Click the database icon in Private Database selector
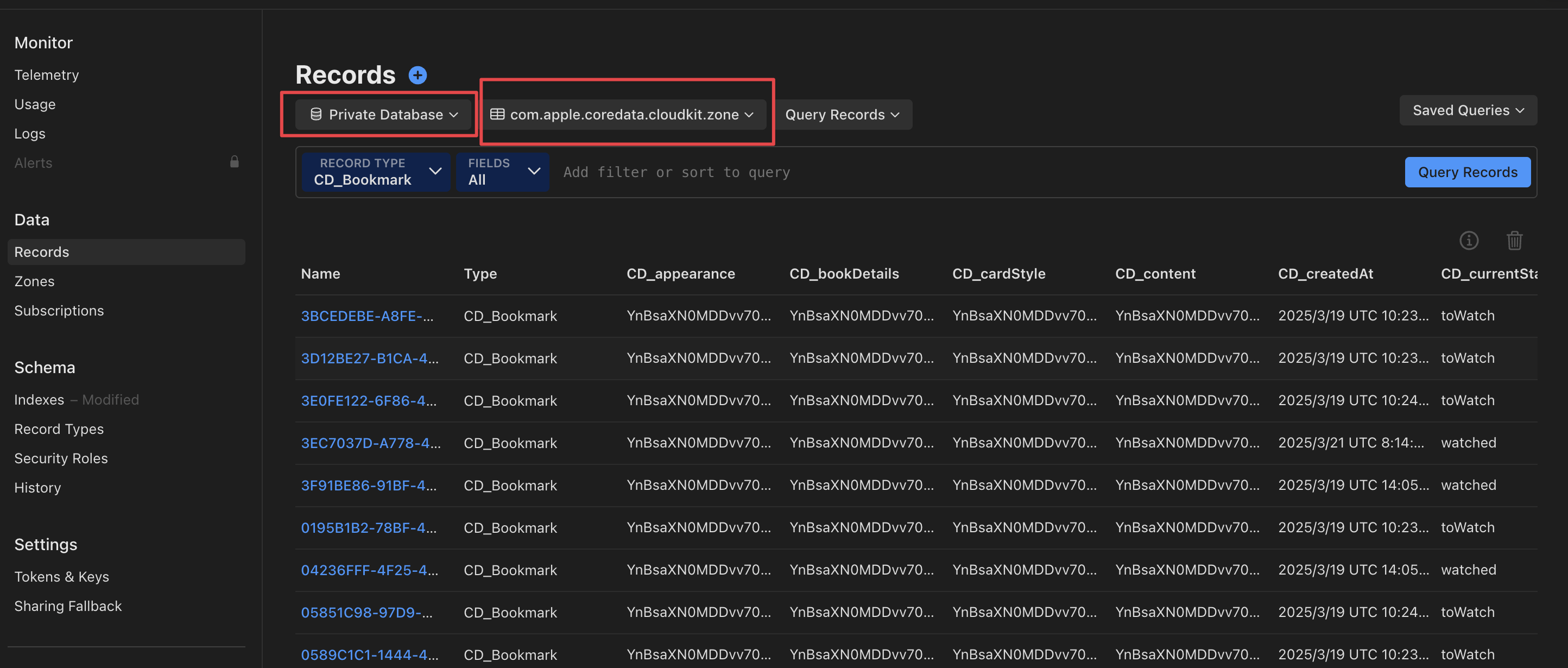 (x=316, y=115)
